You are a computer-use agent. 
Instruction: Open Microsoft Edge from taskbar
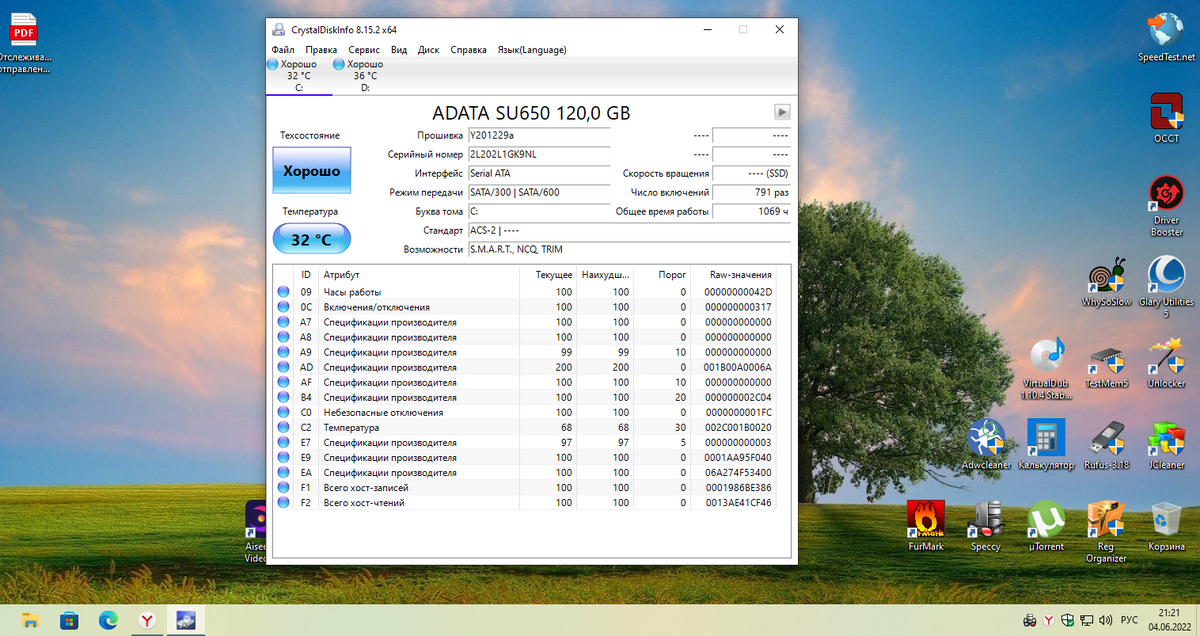click(108, 620)
